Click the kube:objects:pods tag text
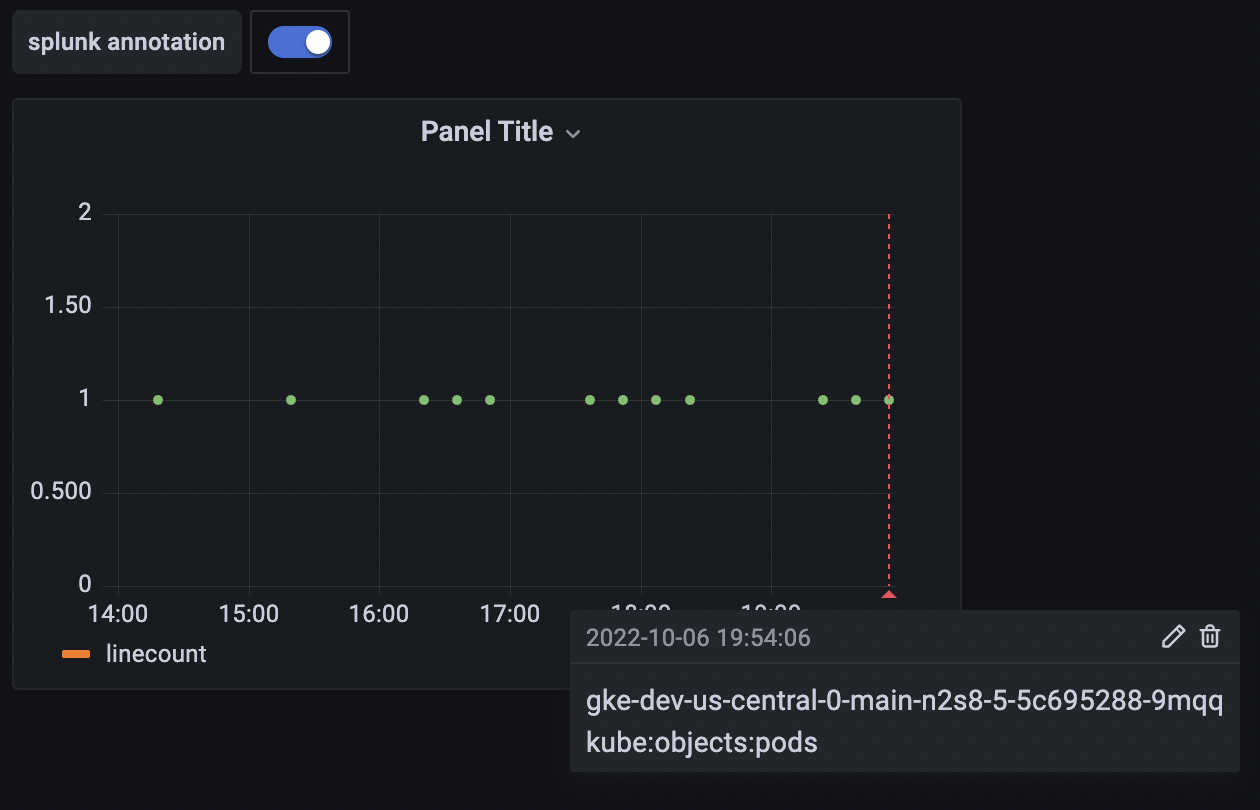This screenshot has height=810, width=1260. click(702, 743)
